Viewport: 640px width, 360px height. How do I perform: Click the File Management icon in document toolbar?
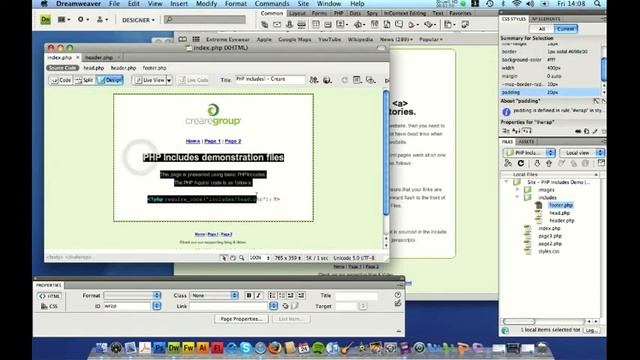(313, 80)
